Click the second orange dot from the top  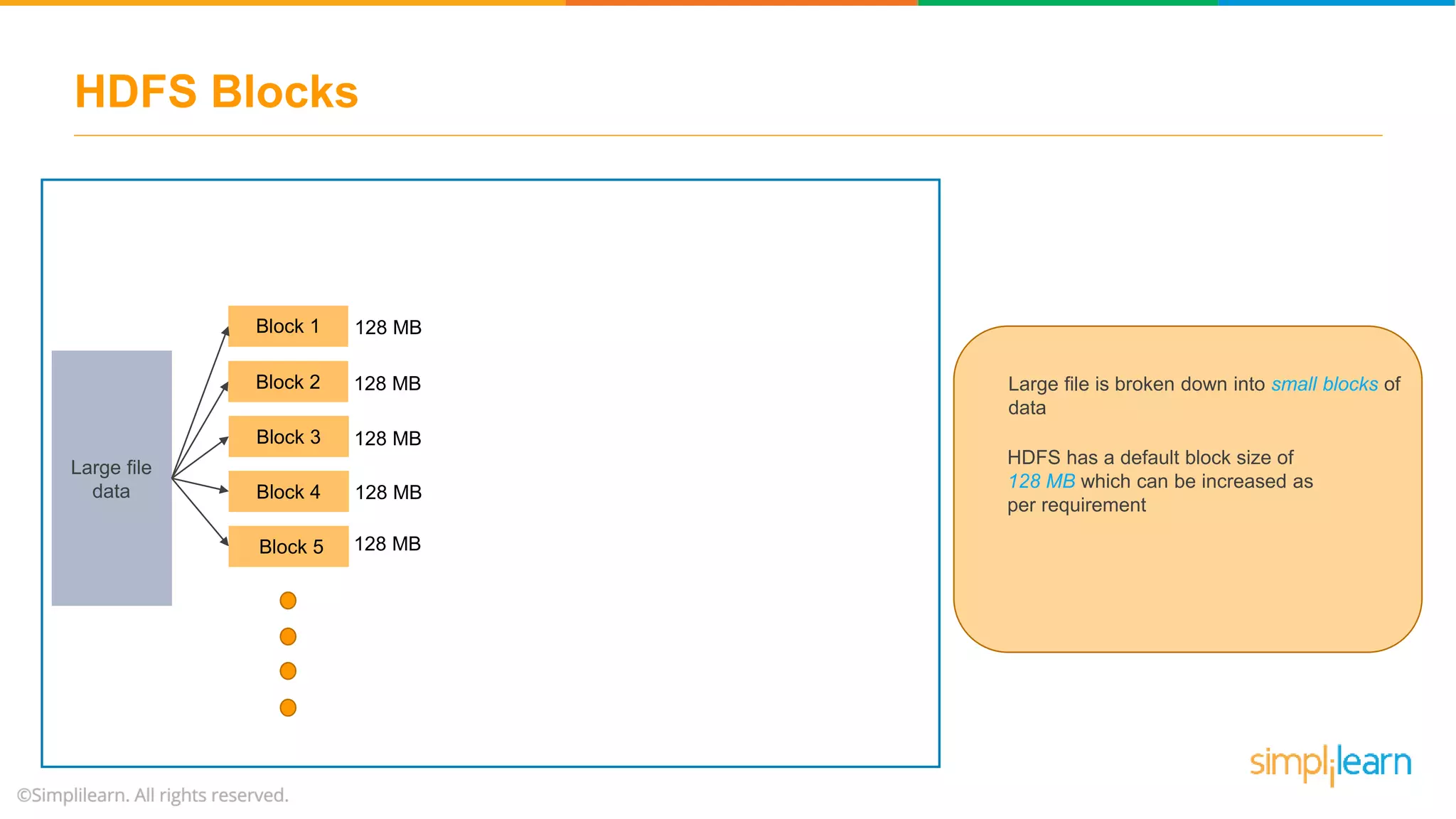(288, 636)
